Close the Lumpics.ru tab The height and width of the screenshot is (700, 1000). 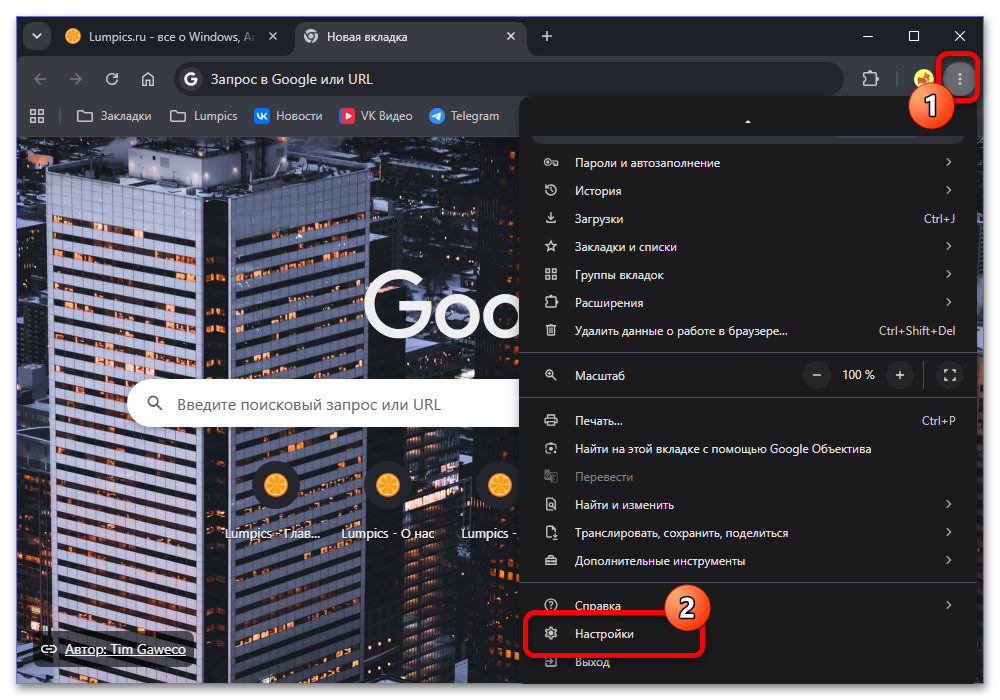(x=273, y=36)
